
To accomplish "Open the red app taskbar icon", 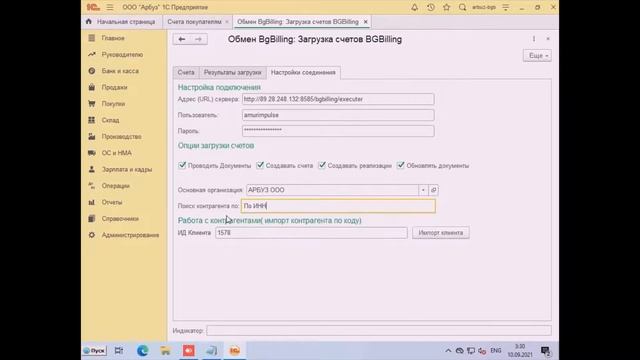I will coord(189,351).
